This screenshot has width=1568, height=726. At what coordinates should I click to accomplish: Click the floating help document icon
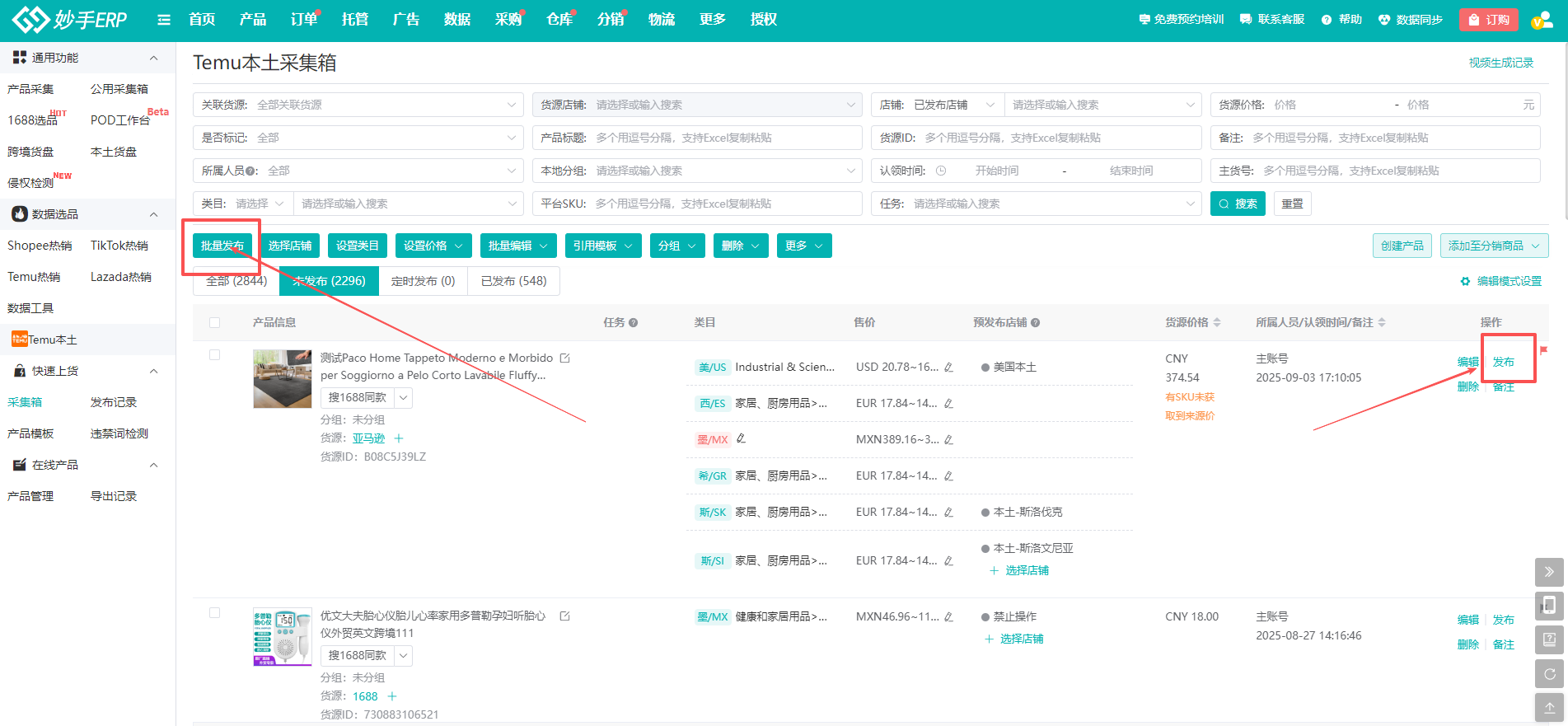pos(1549,639)
